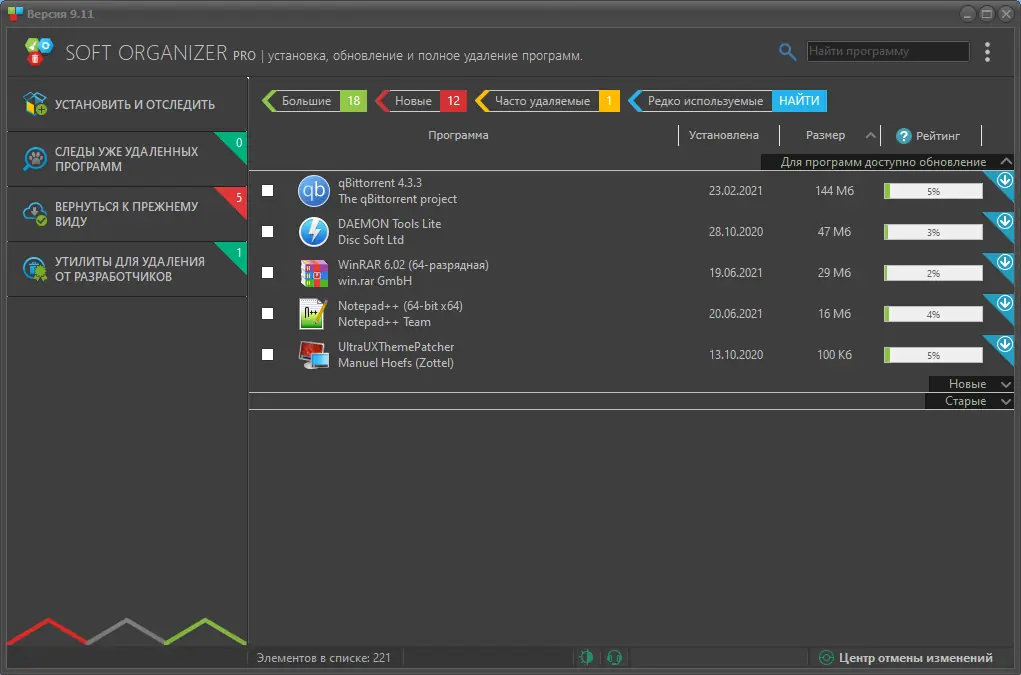1021x675 pixels.
Task: Click the headset support icon in status bar
Action: [614, 657]
